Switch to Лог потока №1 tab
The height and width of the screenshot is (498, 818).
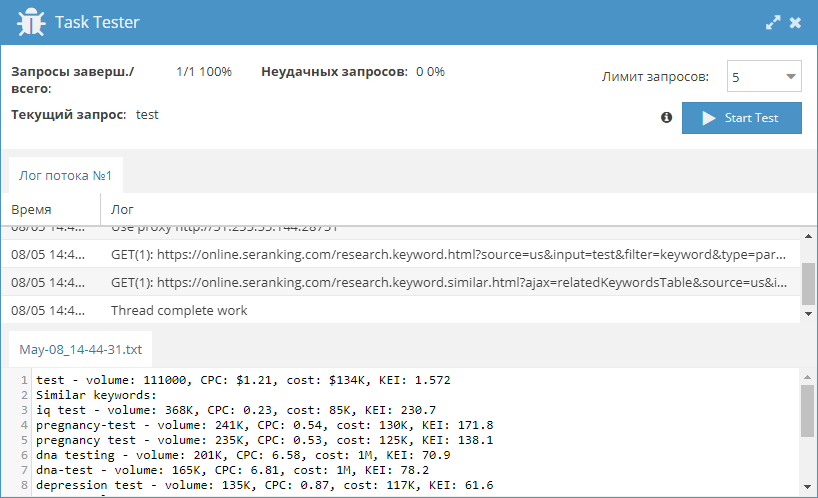(66, 176)
